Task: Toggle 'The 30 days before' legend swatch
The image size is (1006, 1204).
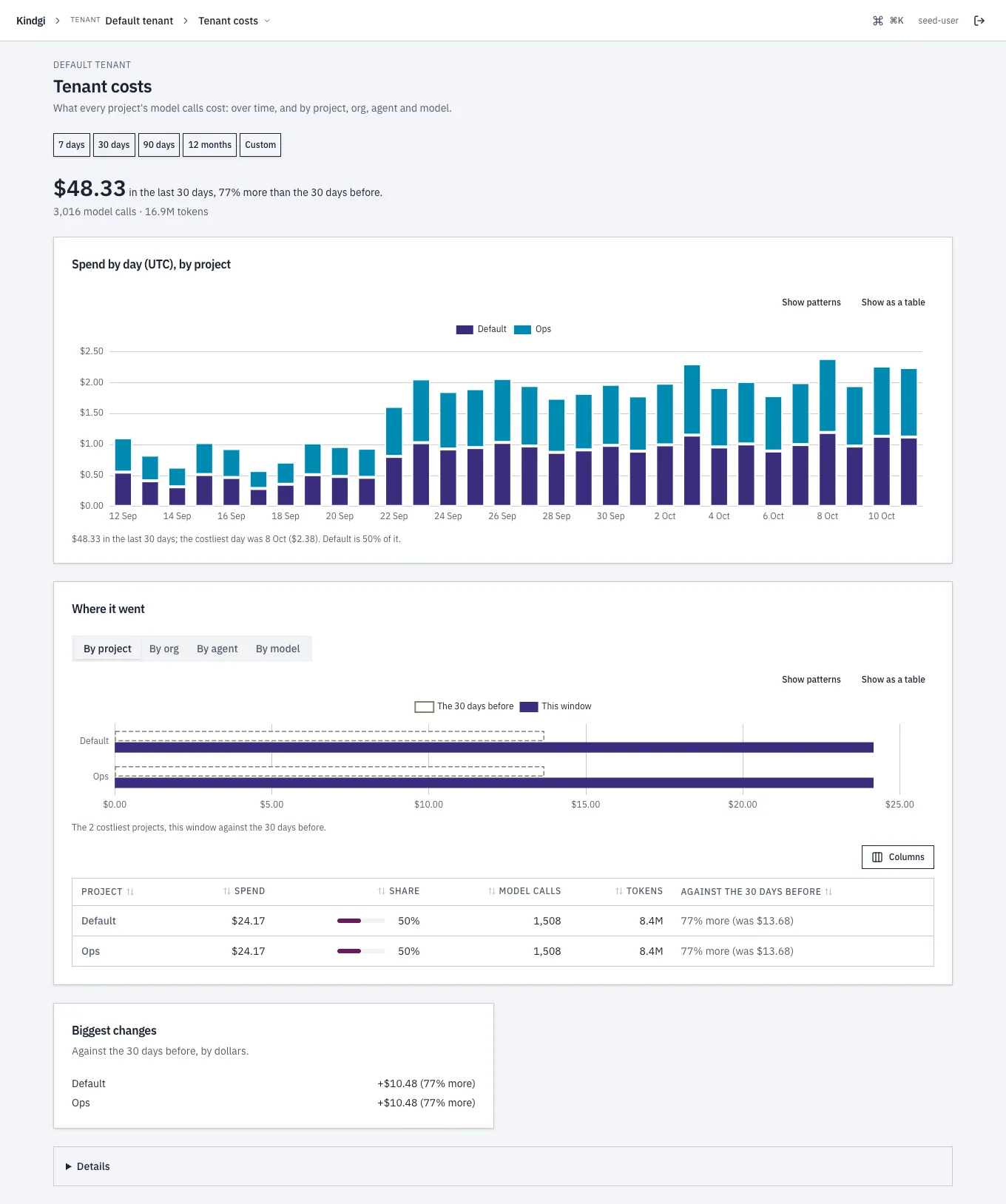Action: pyautogui.click(x=425, y=706)
